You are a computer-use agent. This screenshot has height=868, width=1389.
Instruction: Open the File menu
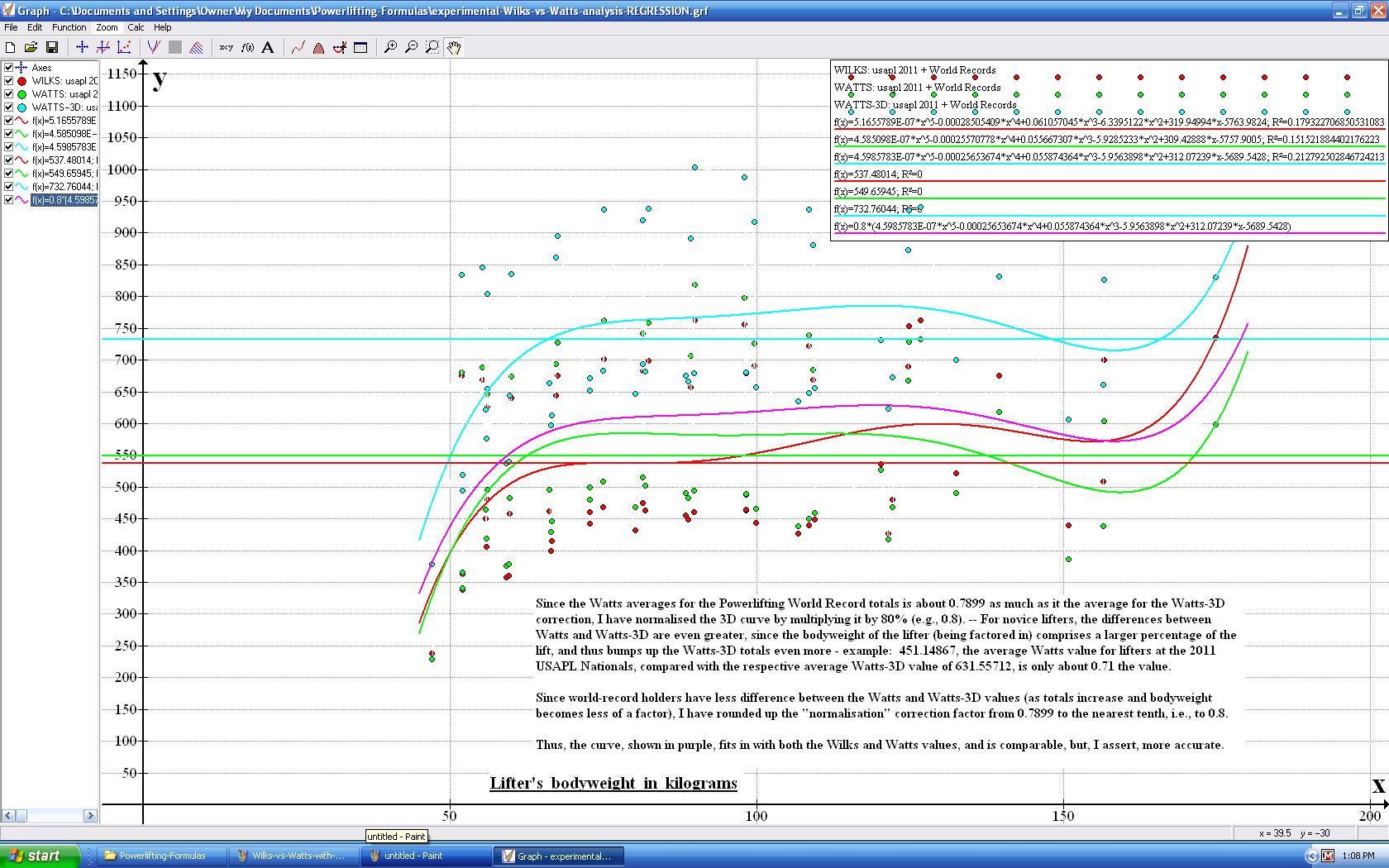(11, 27)
